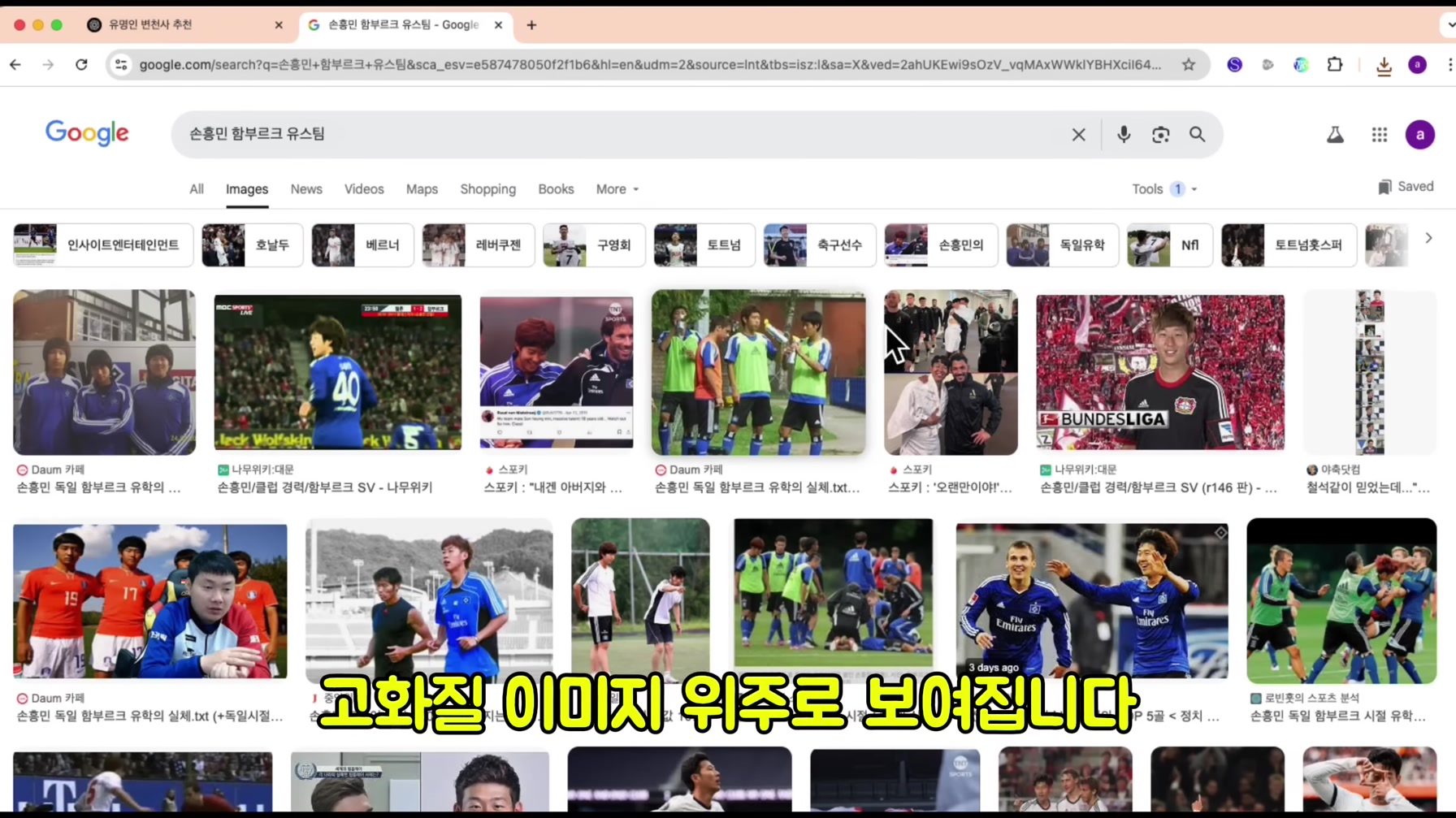Start voice search with microphone icon
Image resolution: width=1456 pixels, height=818 pixels.
[x=1124, y=135]
